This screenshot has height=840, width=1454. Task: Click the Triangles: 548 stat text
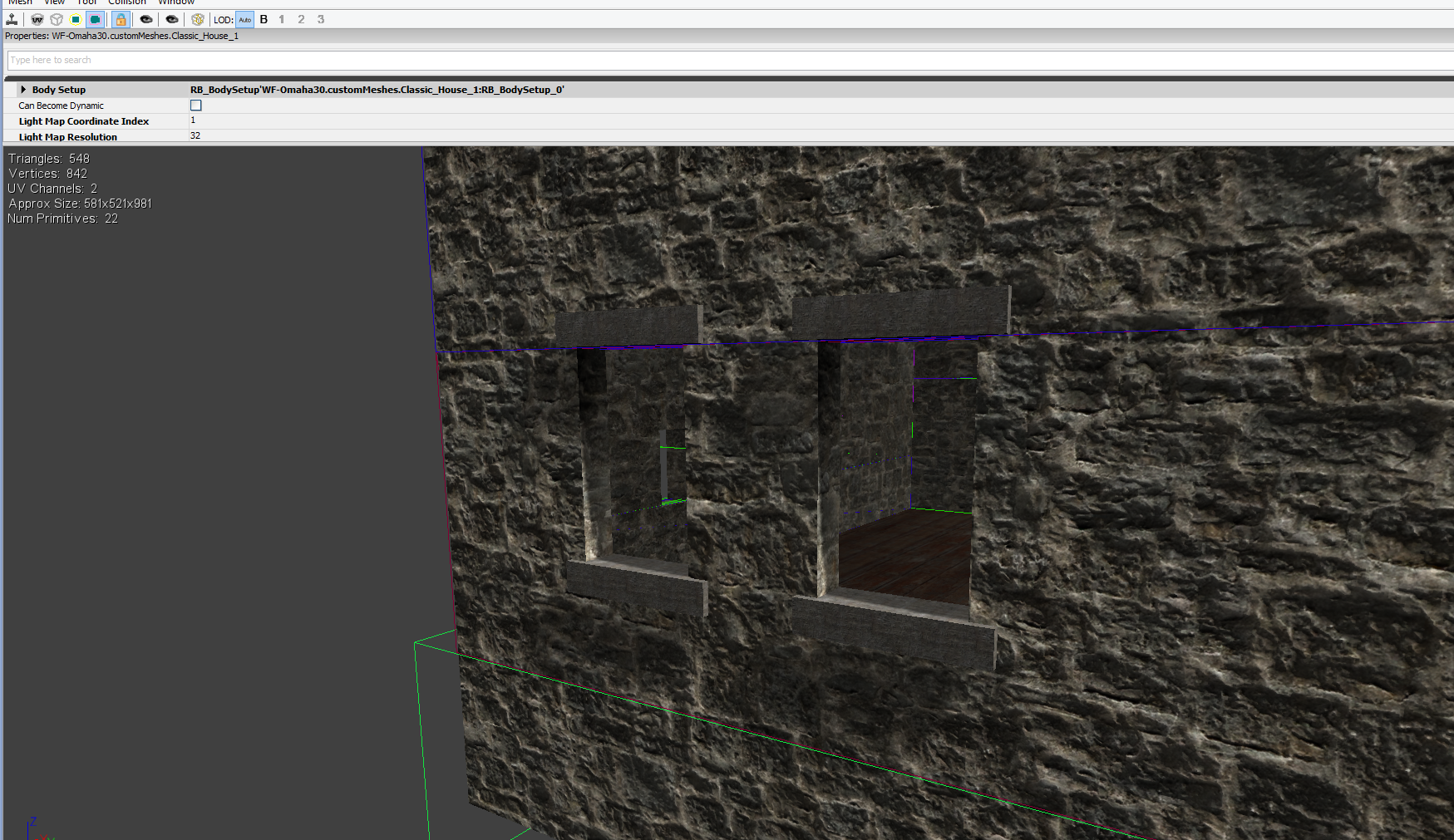49,159
